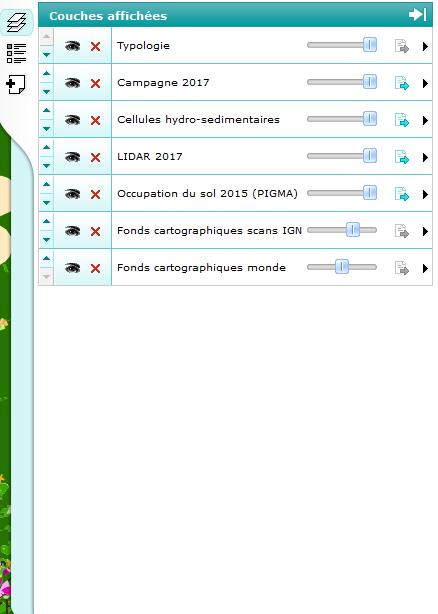This screenshot has width=438, height=614.
Task: Click the add layer sidebar icon
Action: pos(16,84)
